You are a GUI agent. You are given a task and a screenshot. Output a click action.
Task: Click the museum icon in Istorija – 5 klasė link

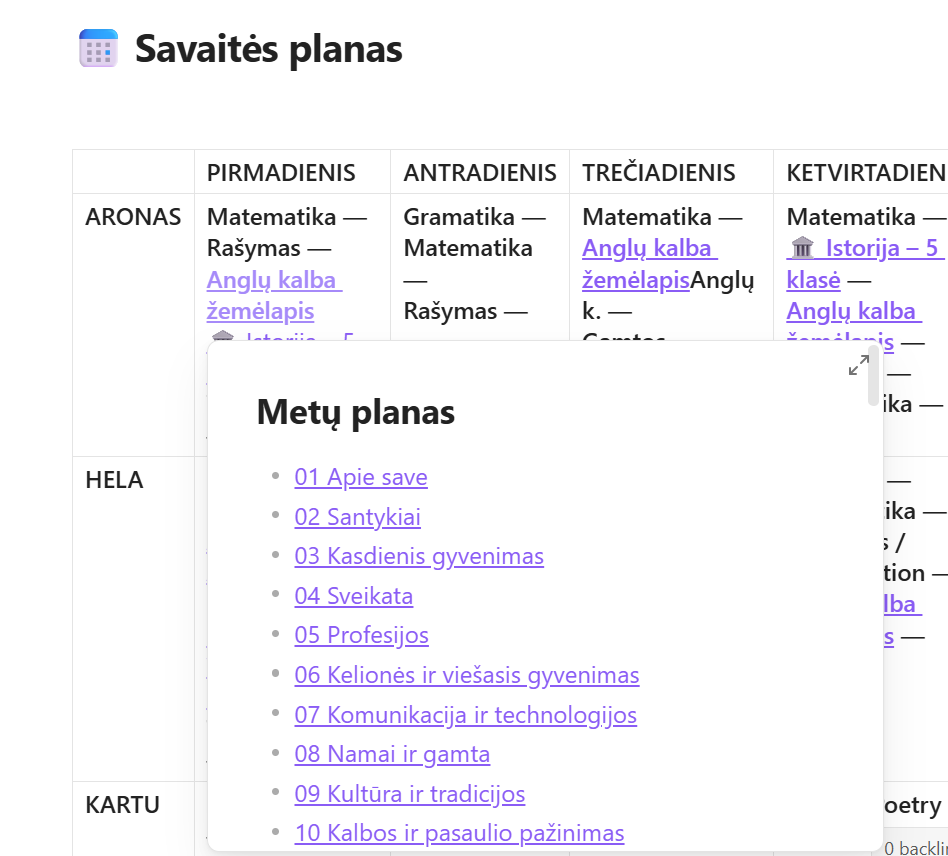(802, 248)
